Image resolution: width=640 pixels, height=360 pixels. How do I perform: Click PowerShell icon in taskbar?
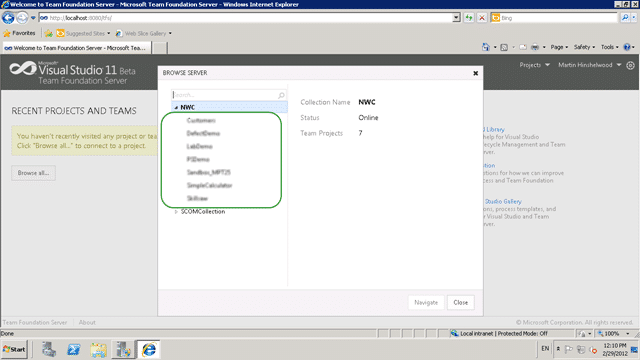point(73,350)
